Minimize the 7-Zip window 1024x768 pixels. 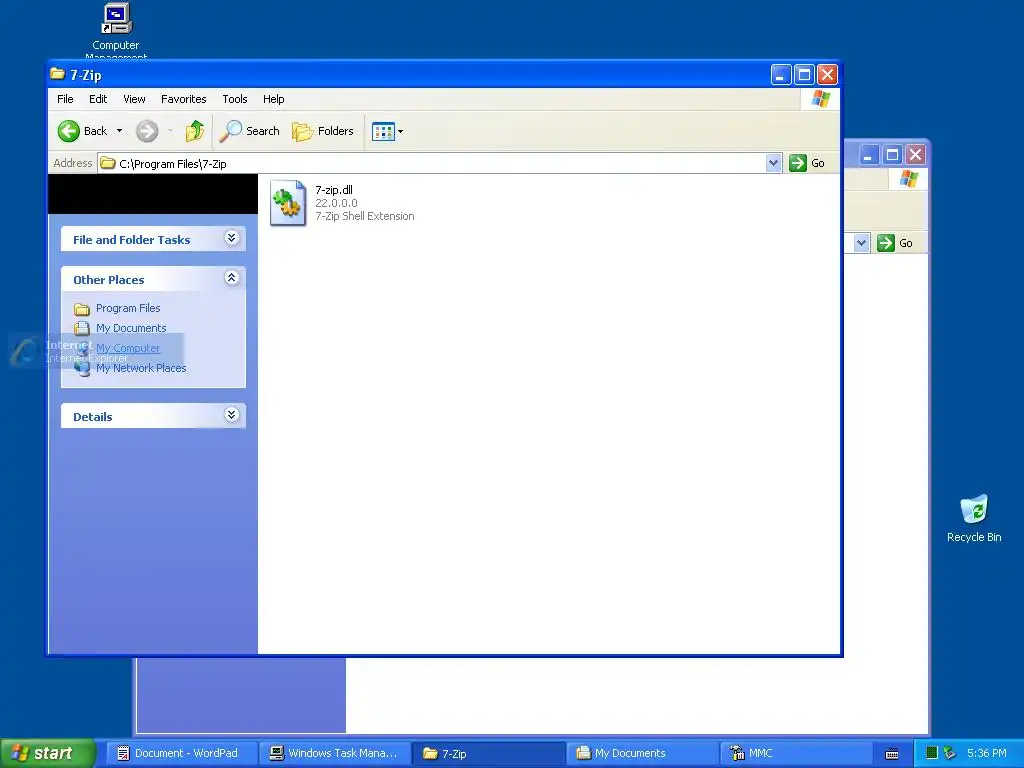point(780,74)
